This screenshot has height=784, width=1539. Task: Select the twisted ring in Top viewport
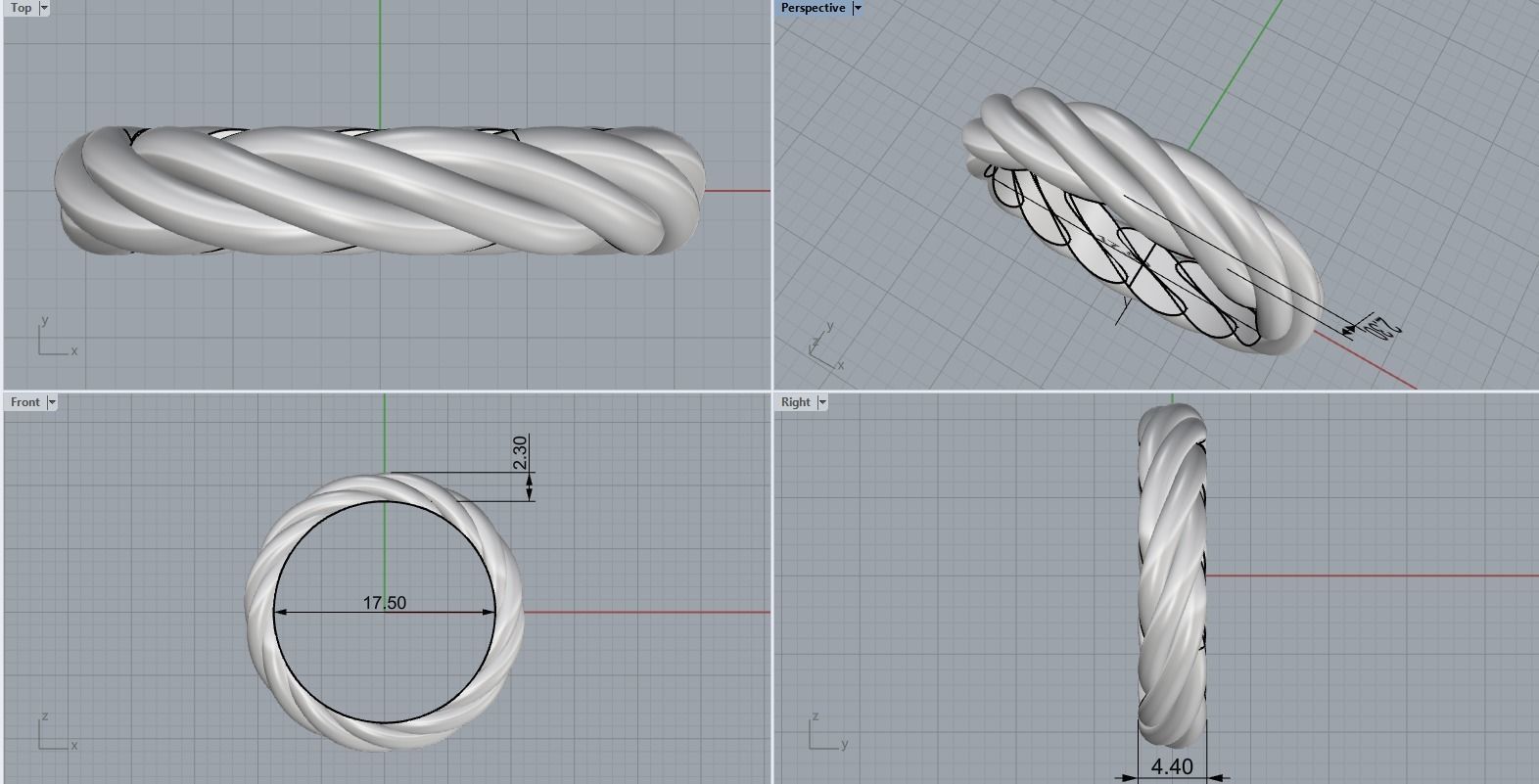(x=380, y=191)
